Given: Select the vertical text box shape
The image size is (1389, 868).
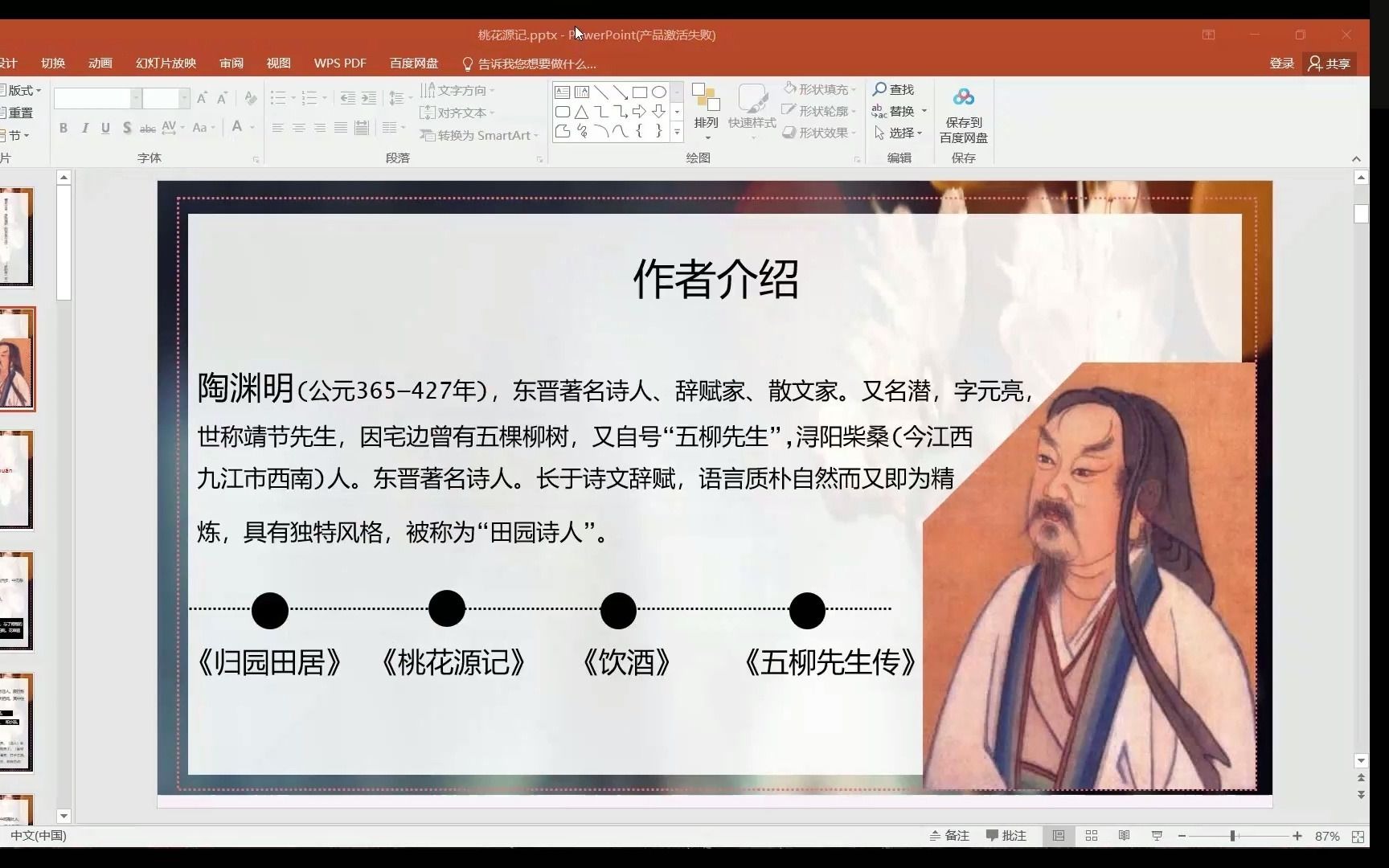Looking at the screenshot, I should [582, 92].
